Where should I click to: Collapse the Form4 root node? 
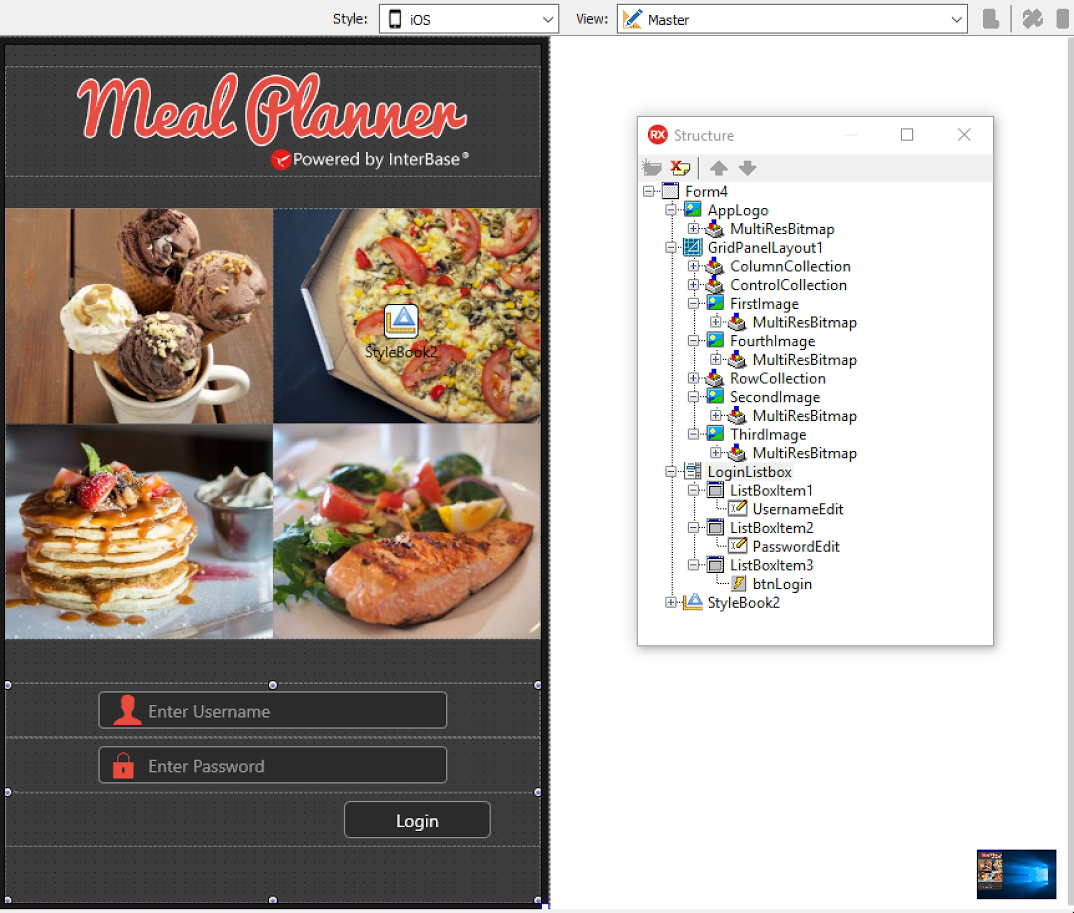click(649, 191)
